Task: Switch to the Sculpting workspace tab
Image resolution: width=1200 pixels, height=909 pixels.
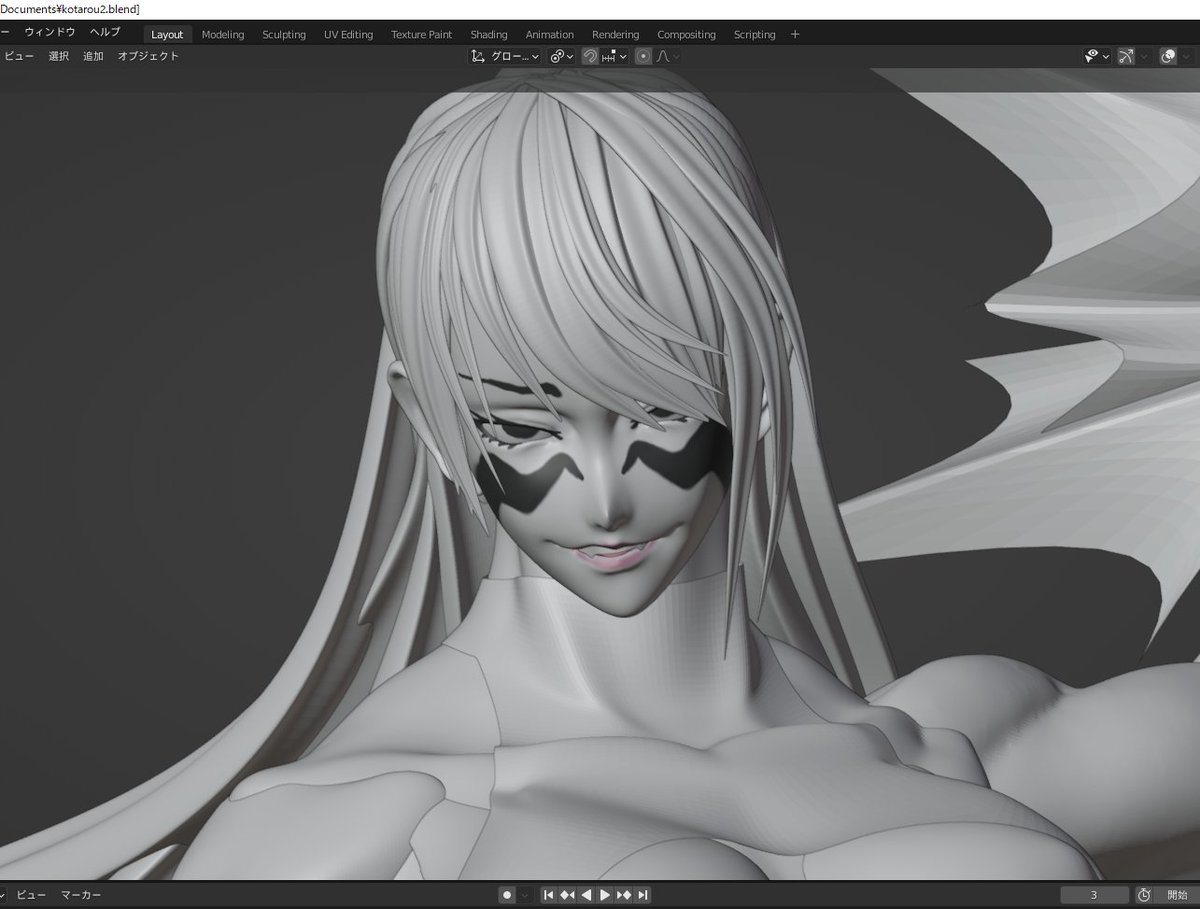Action: (284, 34)
